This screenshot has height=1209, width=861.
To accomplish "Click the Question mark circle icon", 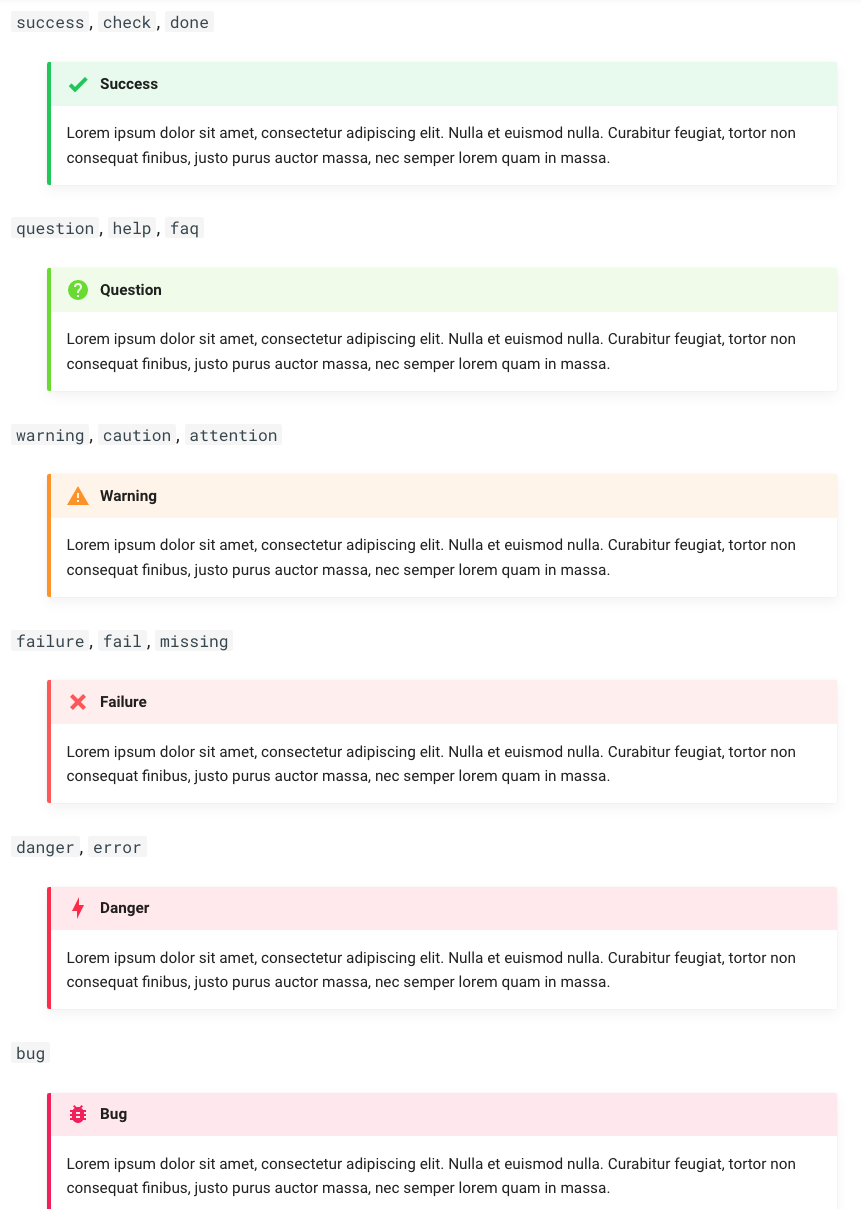I will coord(78,290).
